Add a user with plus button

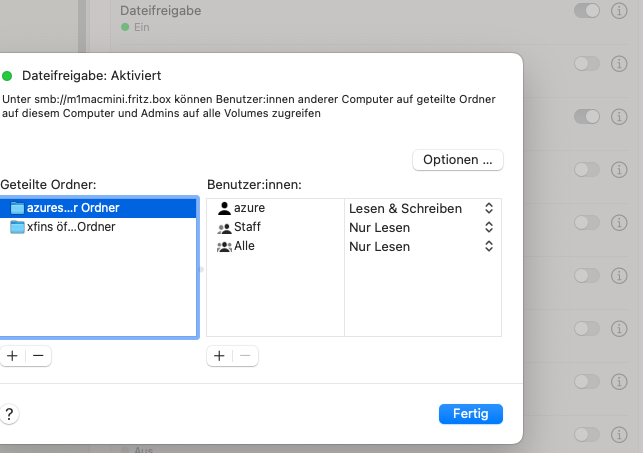pos(219,355)
